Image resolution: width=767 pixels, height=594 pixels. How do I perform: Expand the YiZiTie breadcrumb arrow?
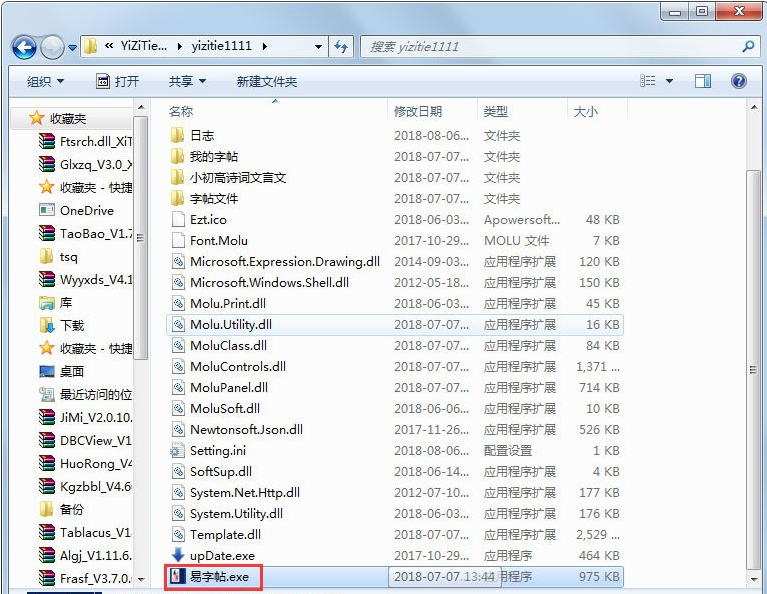[x=180, y=47]
